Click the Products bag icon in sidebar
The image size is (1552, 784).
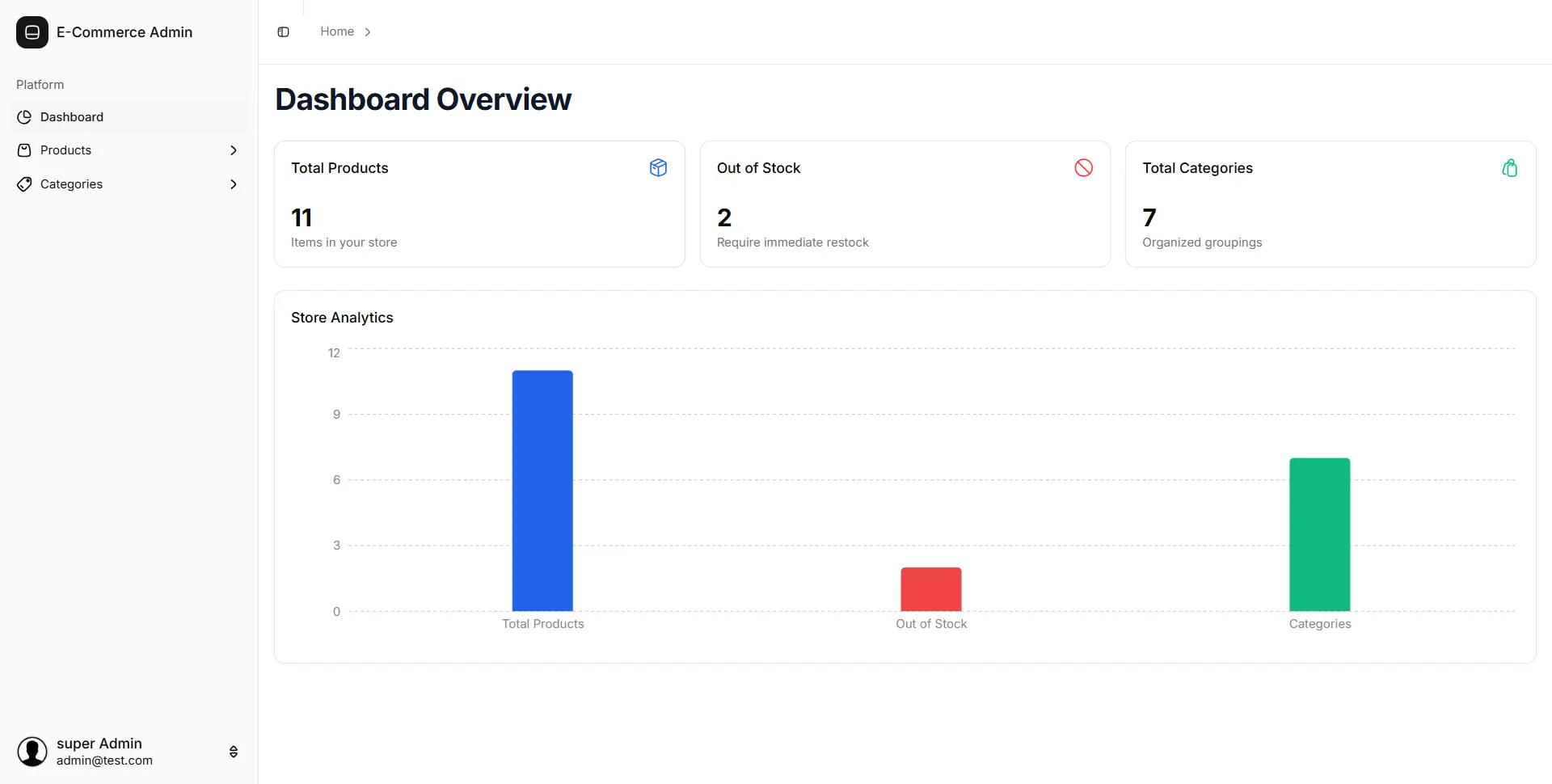click(24, 150)
